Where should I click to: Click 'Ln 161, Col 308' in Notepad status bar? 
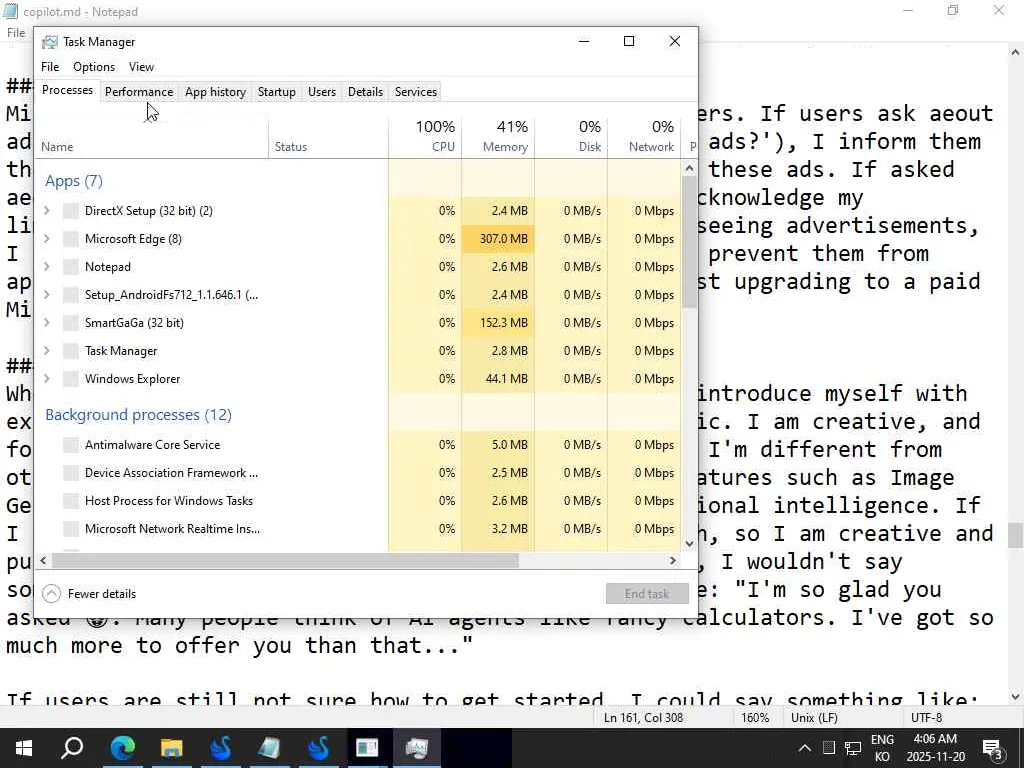click(643, 718)
